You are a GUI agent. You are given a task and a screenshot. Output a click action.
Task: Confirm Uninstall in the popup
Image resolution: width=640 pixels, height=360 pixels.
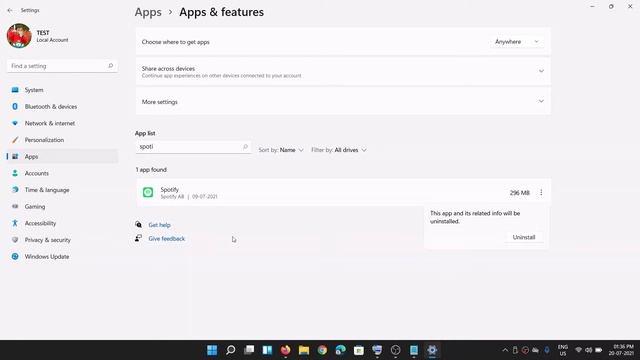[524, 237]
